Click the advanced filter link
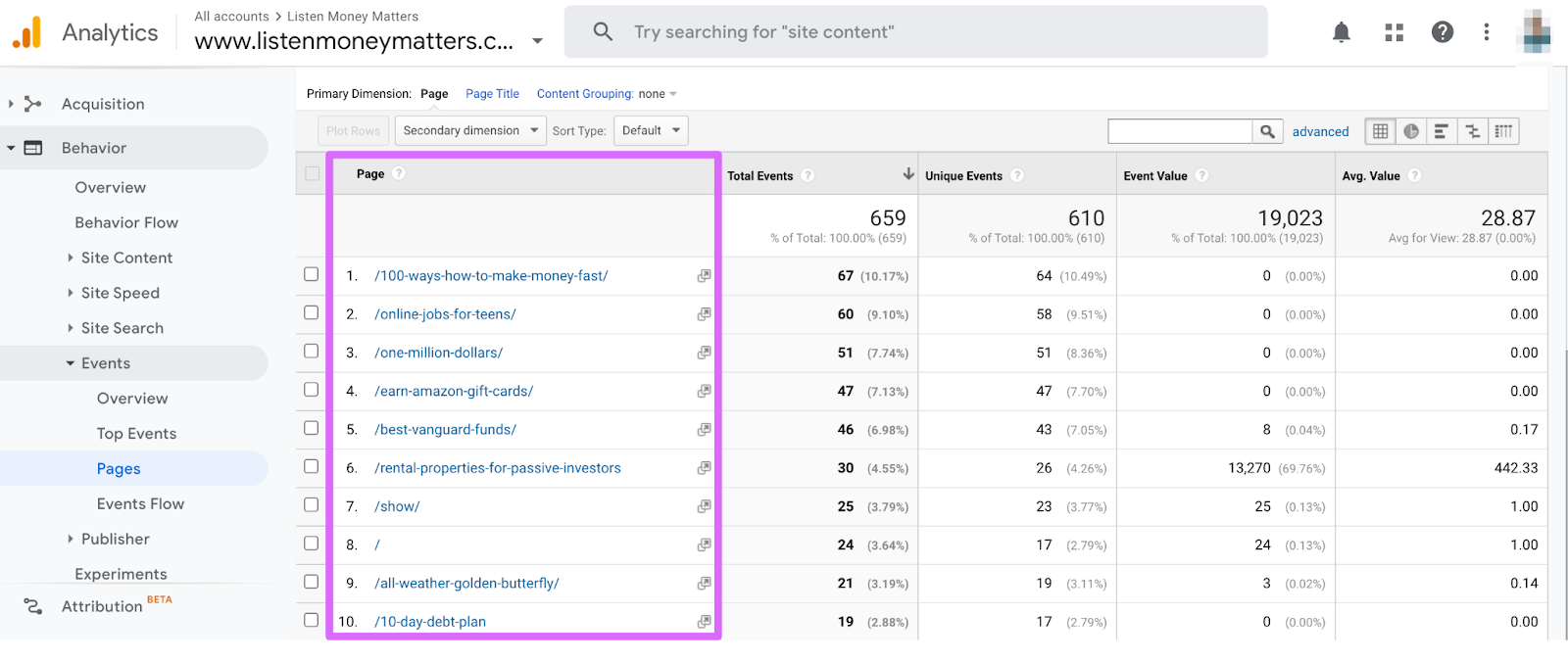Image resolution: width=1568 pixels, height=663 pixels. coord(1320,131)
